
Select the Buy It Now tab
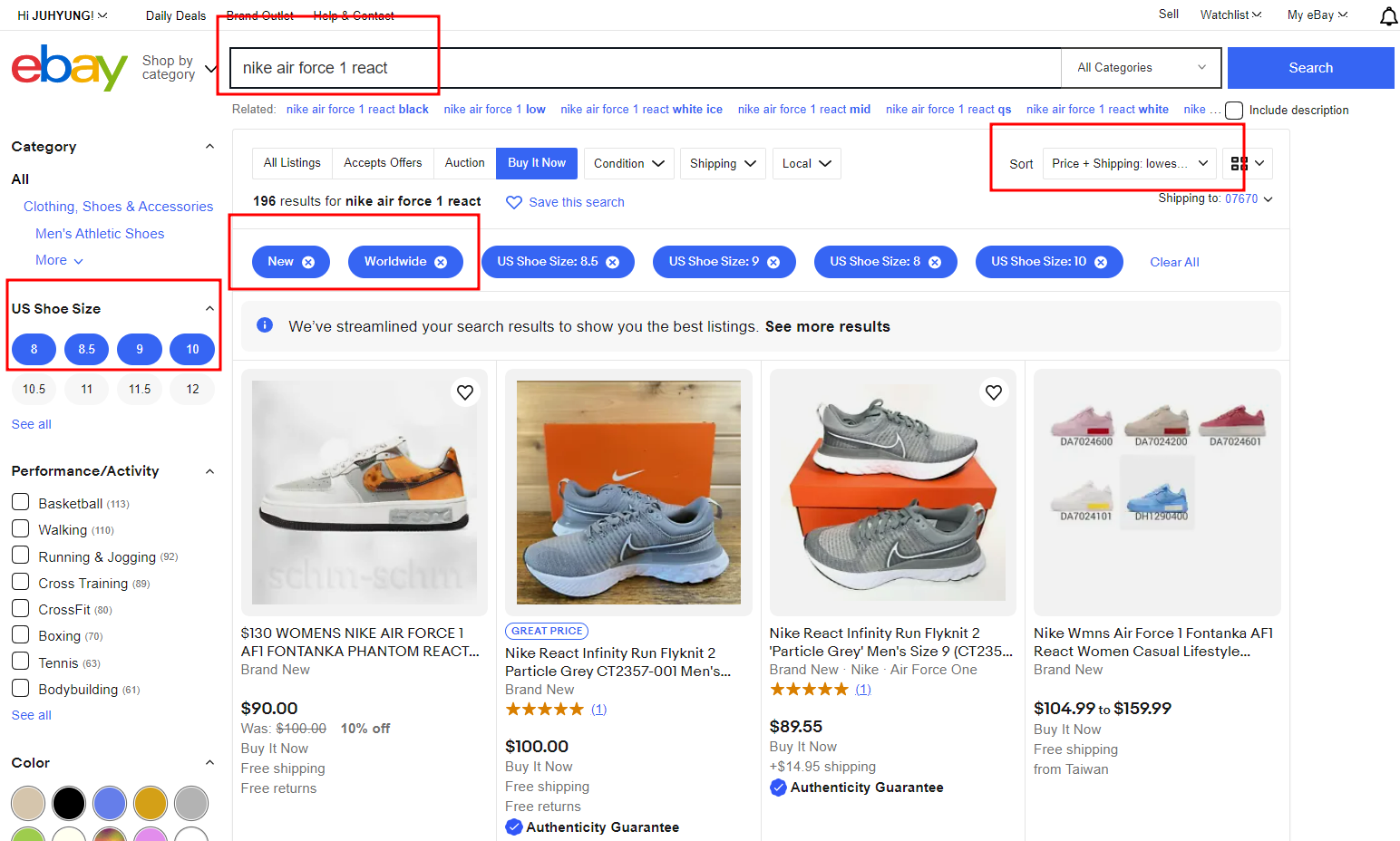pyautogui.click(x=537, y=163)
